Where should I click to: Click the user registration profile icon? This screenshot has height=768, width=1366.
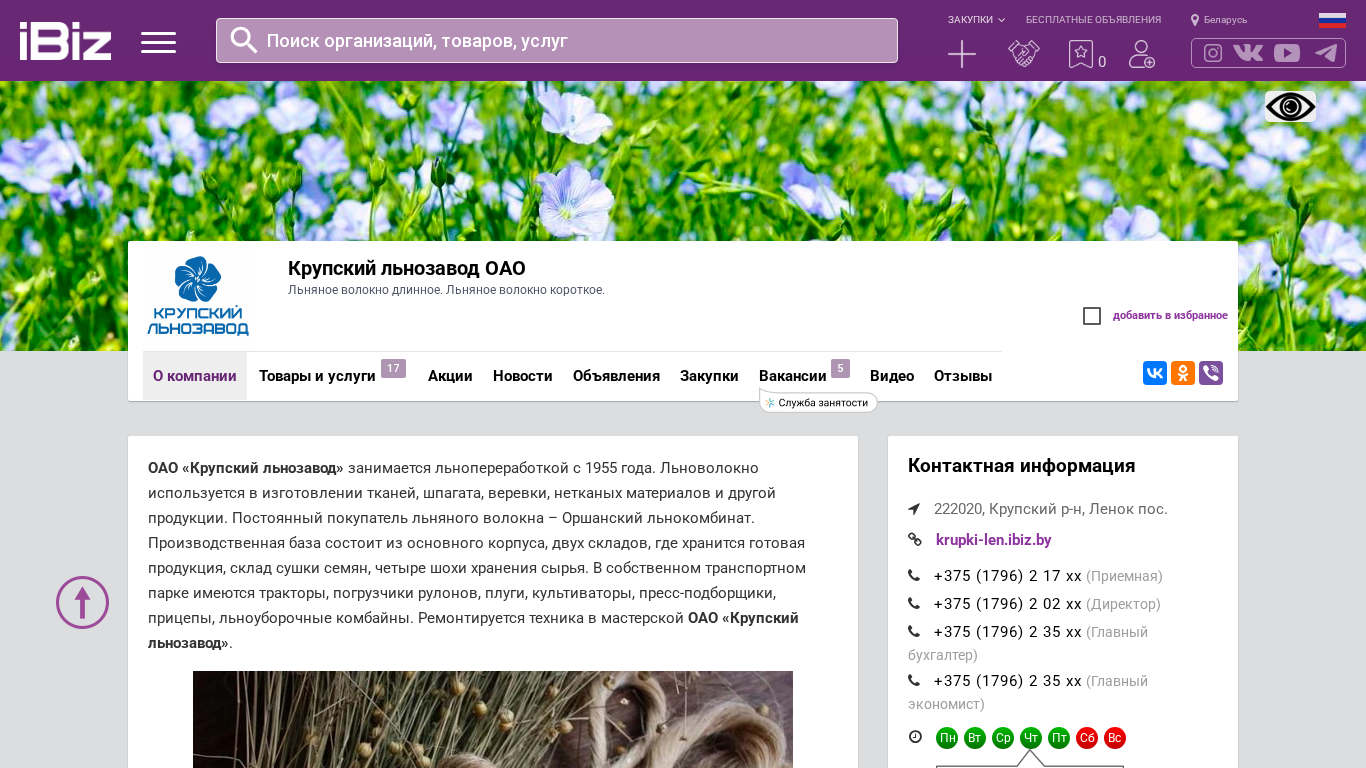[1141, 54]
